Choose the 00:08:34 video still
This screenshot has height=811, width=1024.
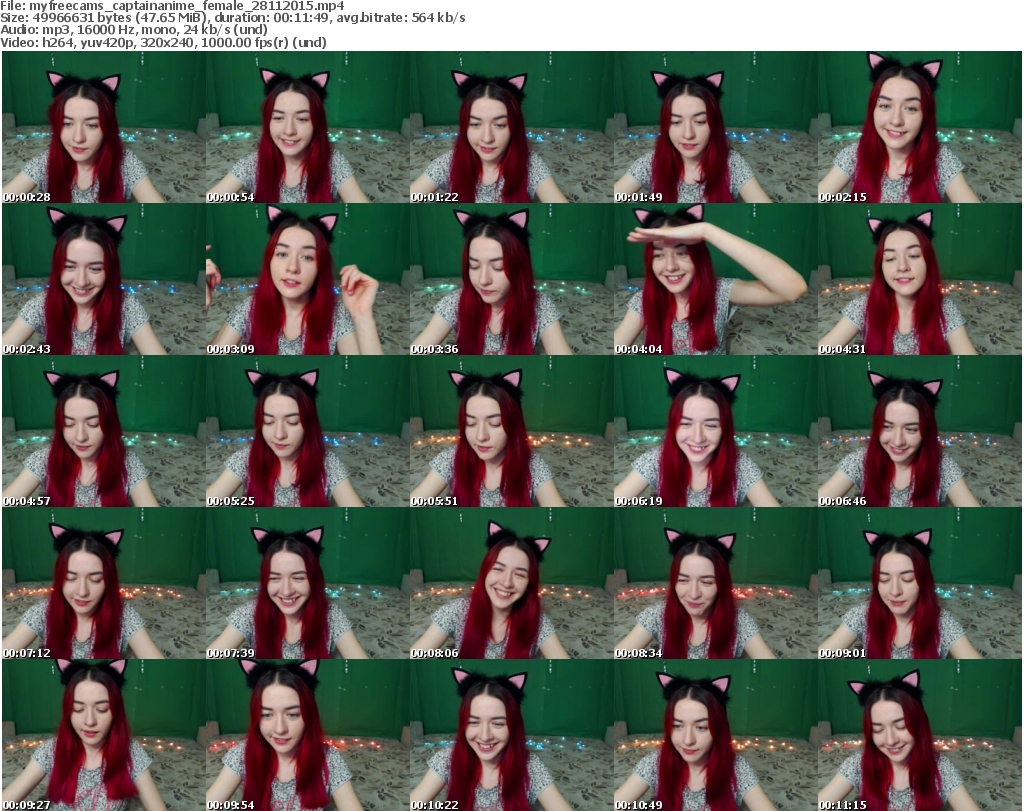click(x=715, y=583)
